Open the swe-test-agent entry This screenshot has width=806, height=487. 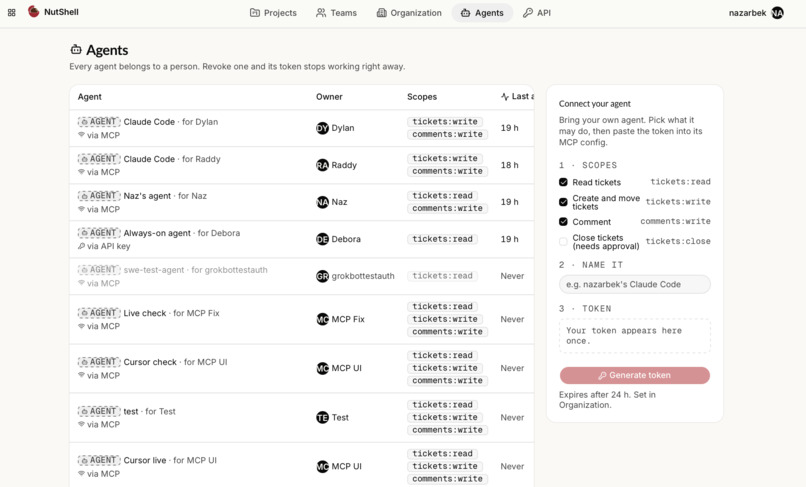click(x=195, y=270)
